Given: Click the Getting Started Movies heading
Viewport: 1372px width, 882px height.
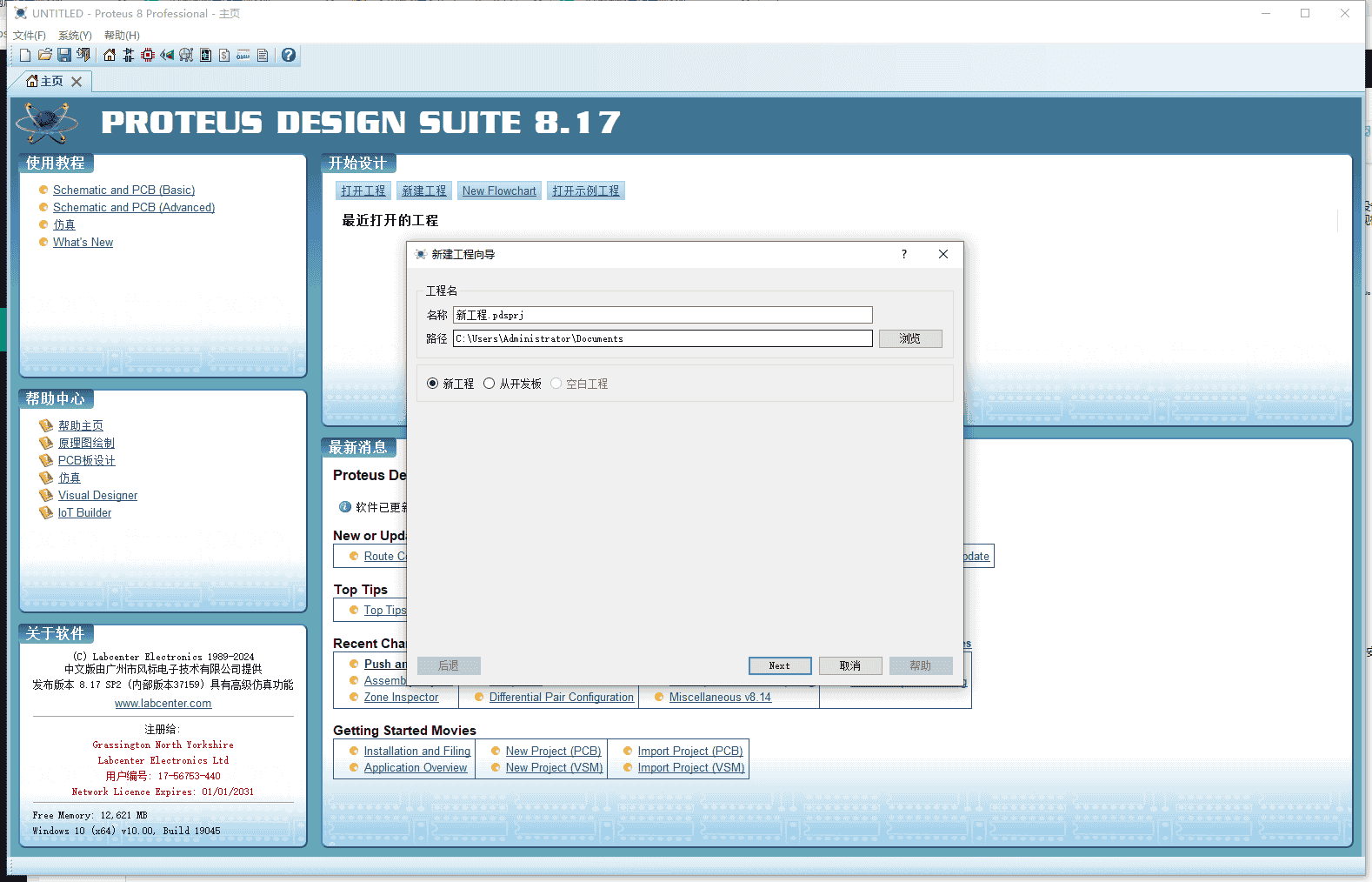Looking at the screenshot, I should 404,730.
